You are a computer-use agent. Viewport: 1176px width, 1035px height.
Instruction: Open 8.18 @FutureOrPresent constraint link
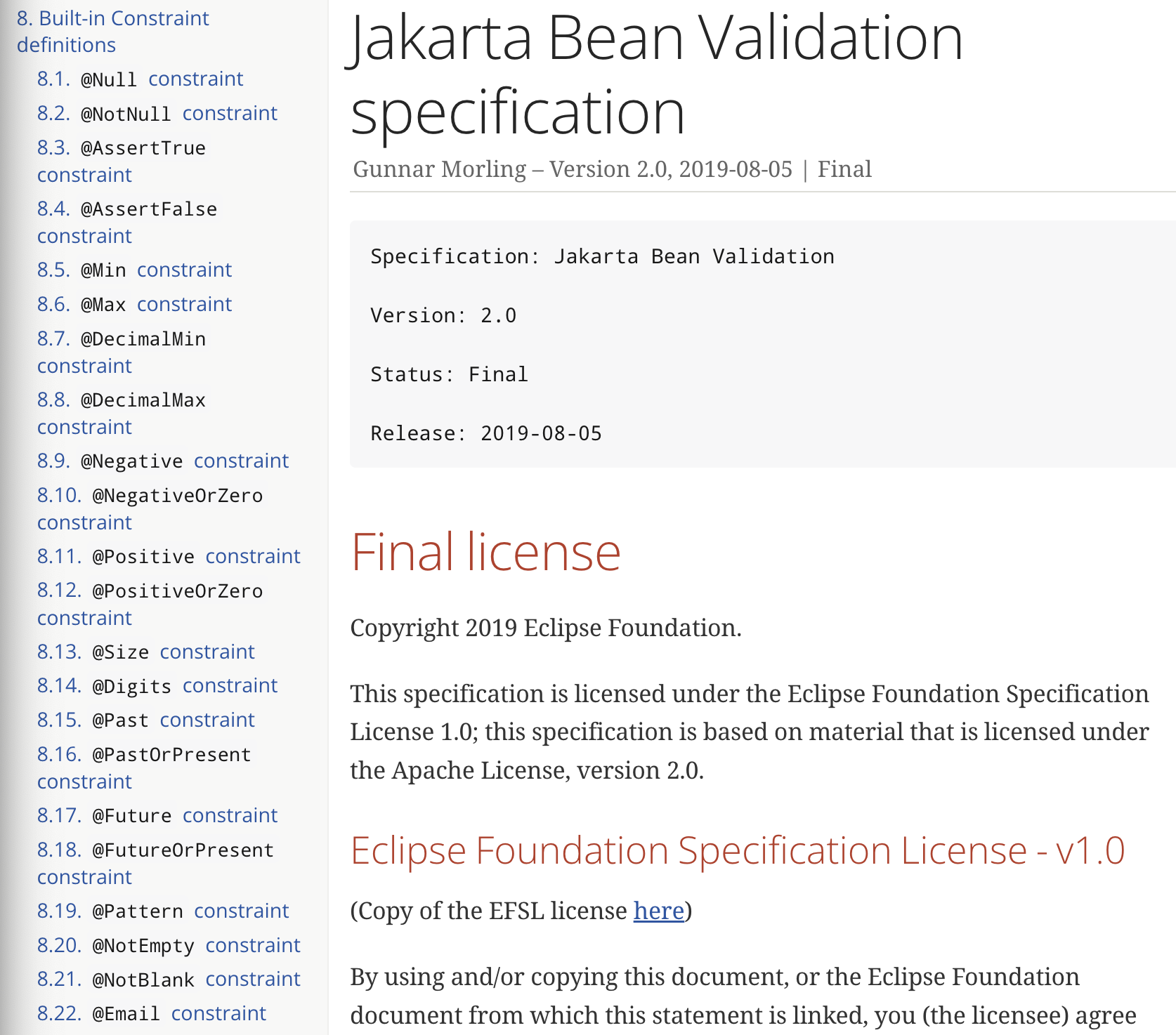(x=156, y=863)
